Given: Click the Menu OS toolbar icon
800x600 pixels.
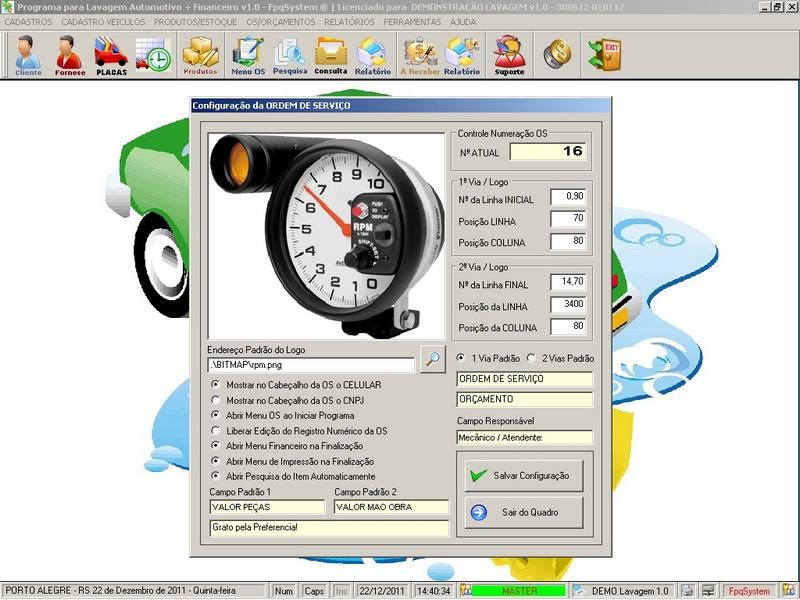Looking at the screenshot, I should [x=247, y=55].
